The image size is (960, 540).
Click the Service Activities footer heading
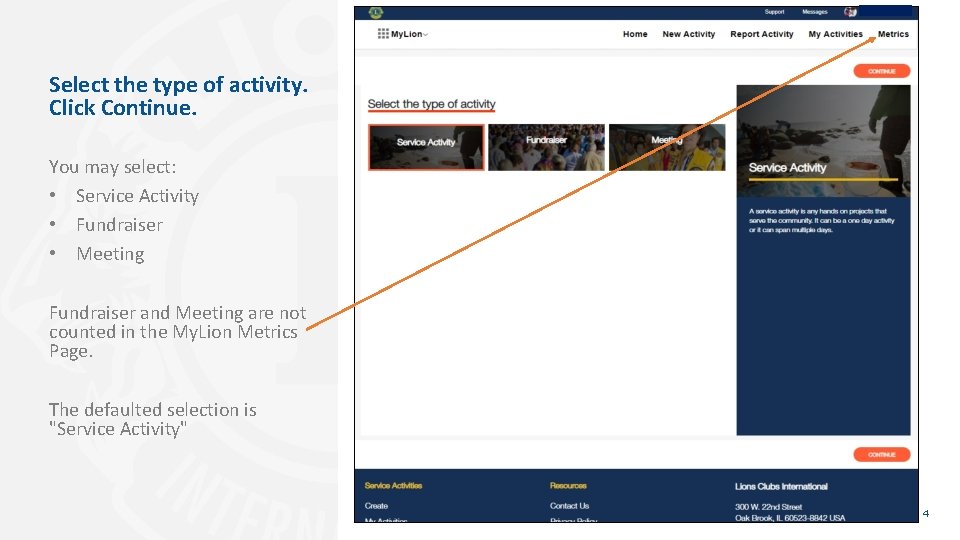pyautogui.click(x=393, y=486)
